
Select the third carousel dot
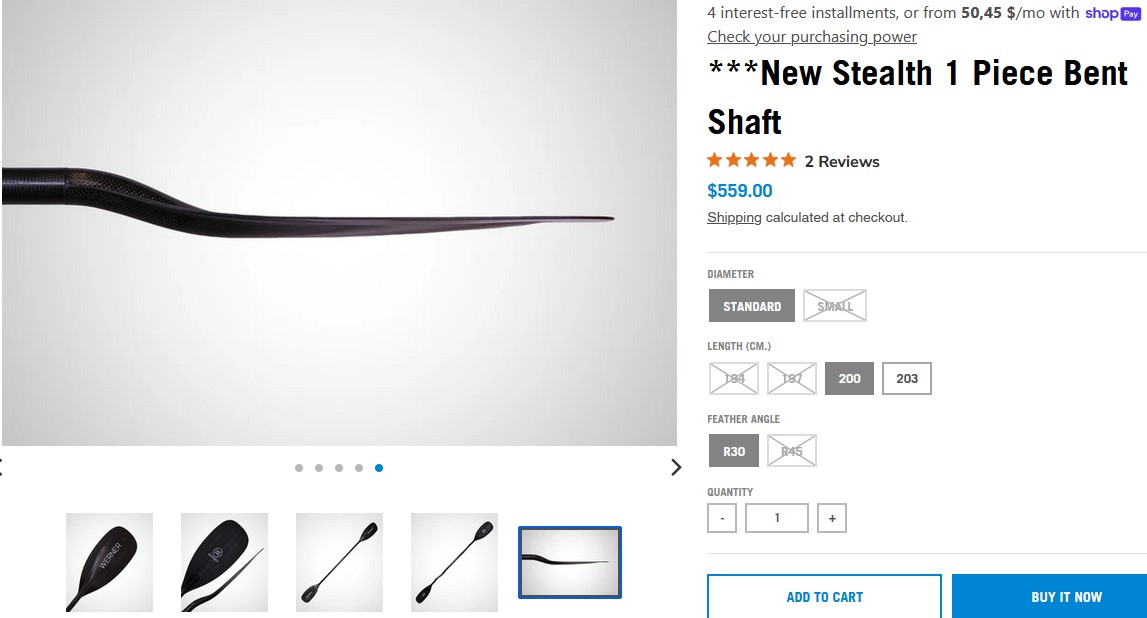[x=339, y=468]
